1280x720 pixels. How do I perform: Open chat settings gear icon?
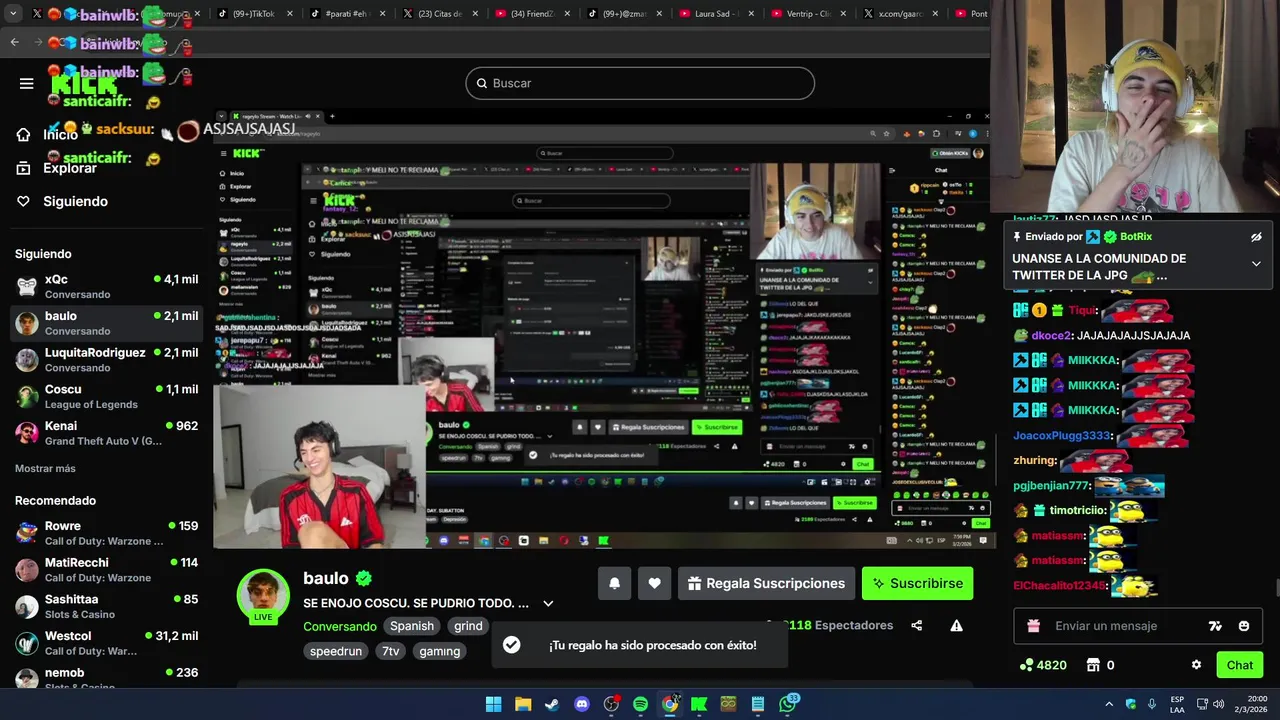tap(1196, 665)
